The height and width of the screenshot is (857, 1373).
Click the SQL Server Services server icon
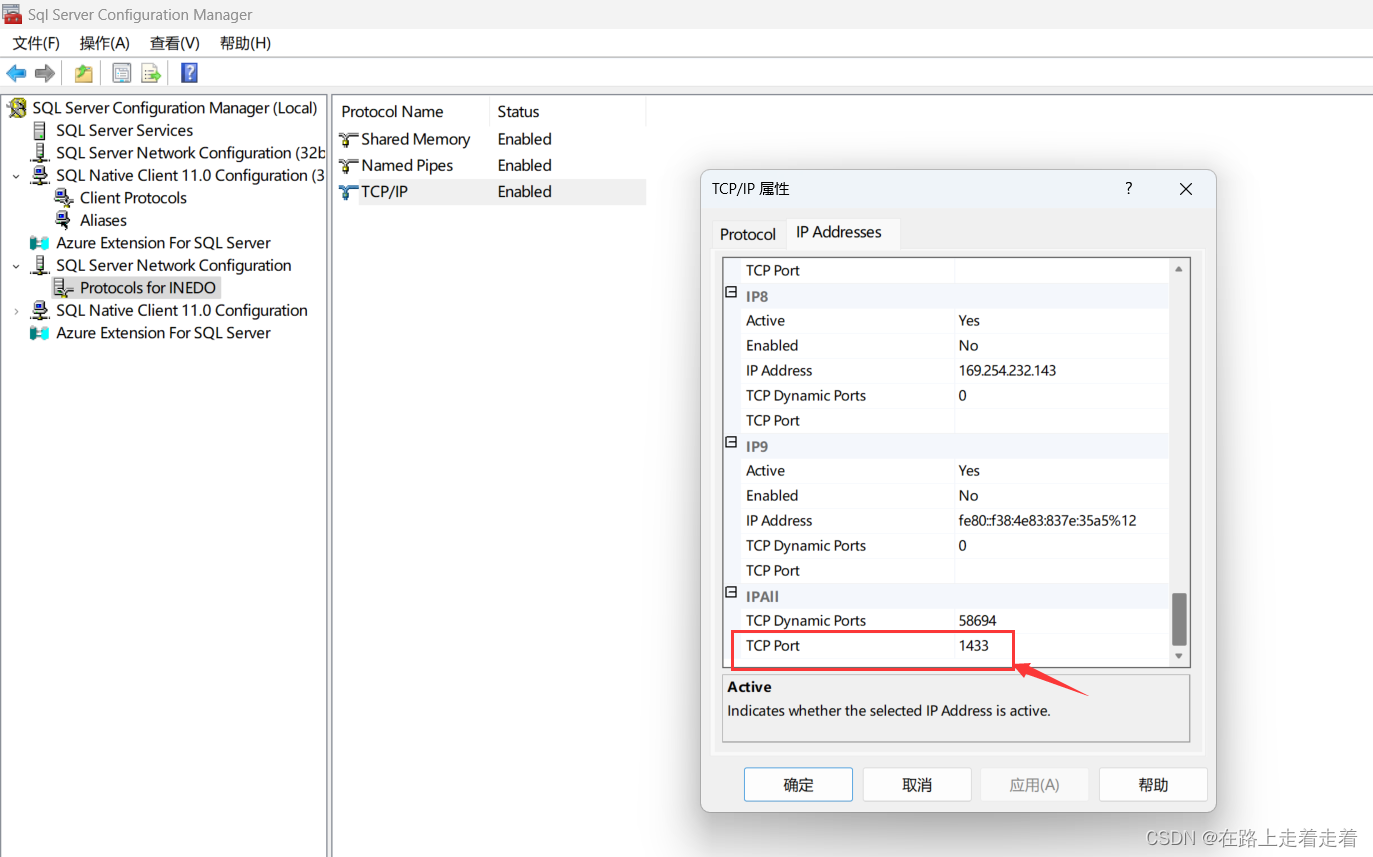coord(40,130)
